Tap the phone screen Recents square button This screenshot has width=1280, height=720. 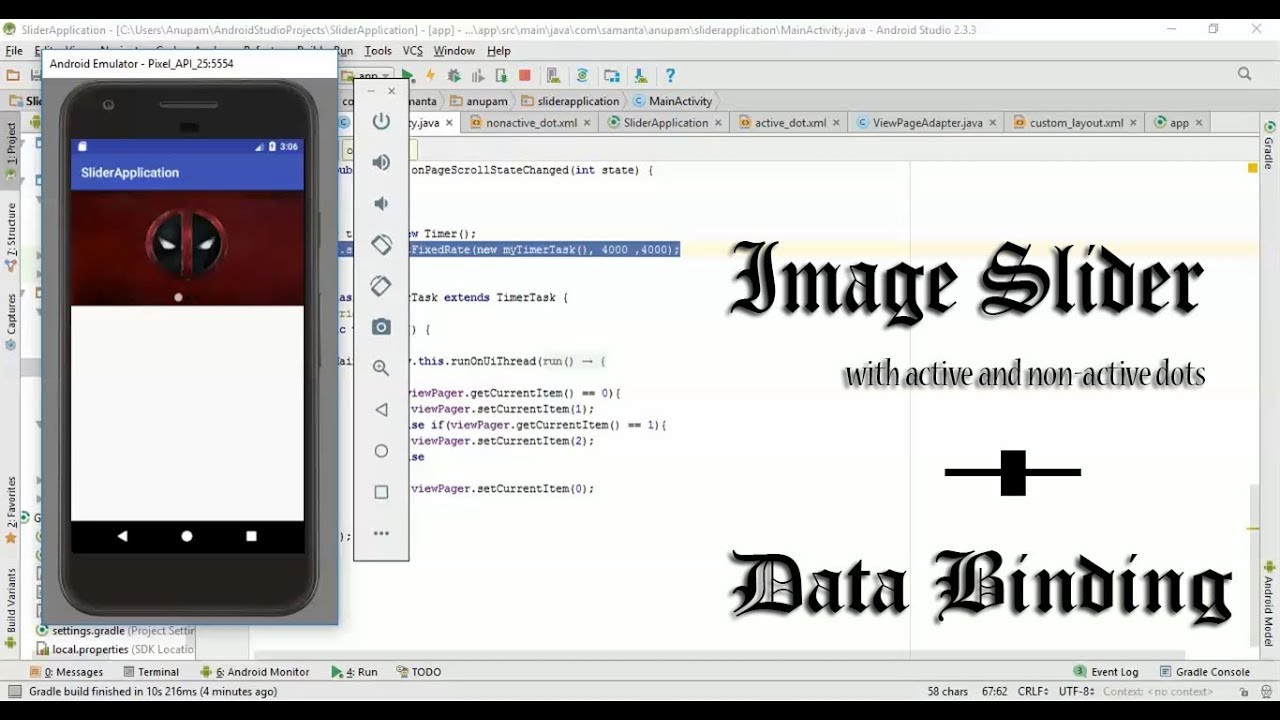pyautogui.click(x=251, y=536)
